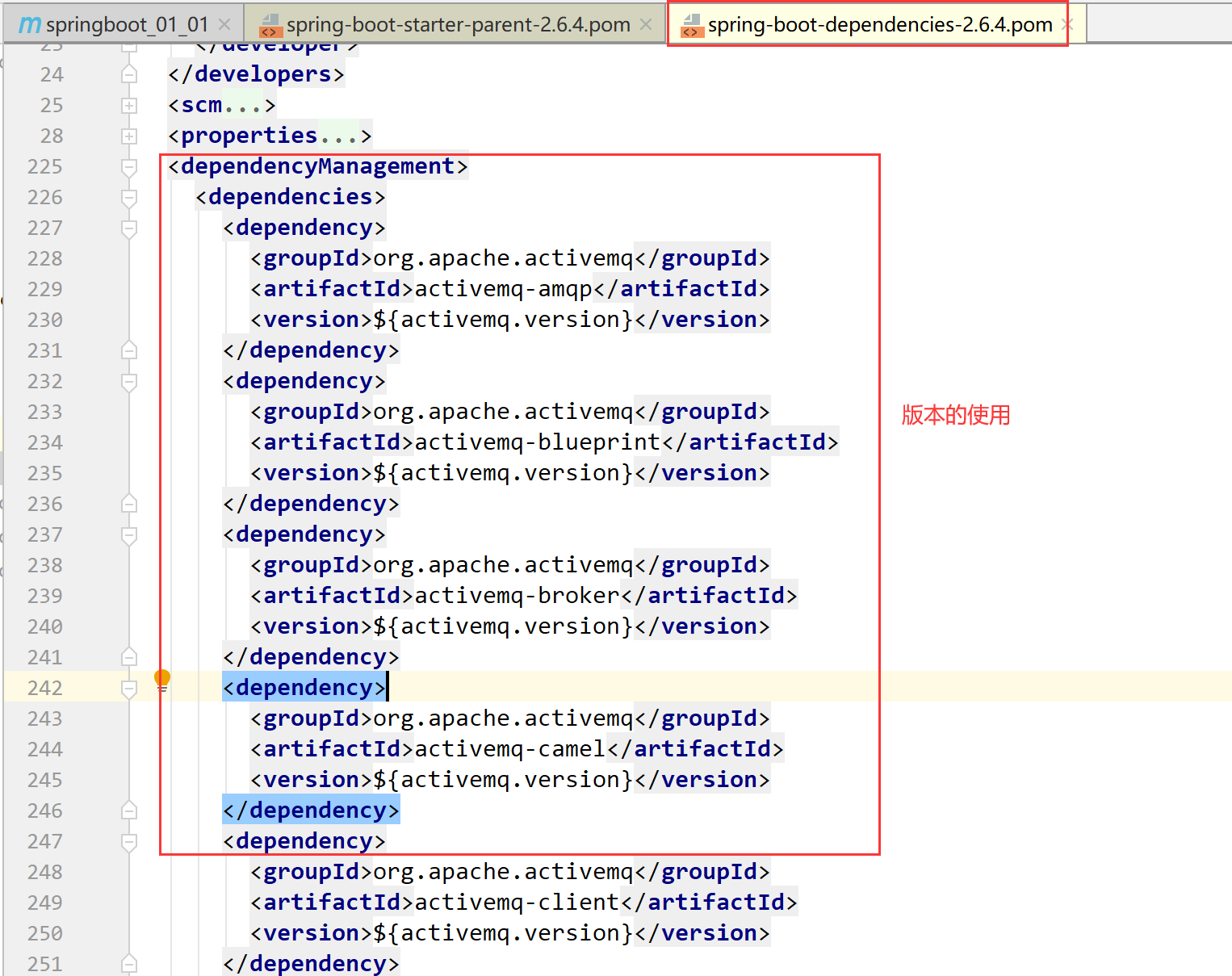Click artifactId value activemq-broker
The image size is (1232, 976).
517,596
